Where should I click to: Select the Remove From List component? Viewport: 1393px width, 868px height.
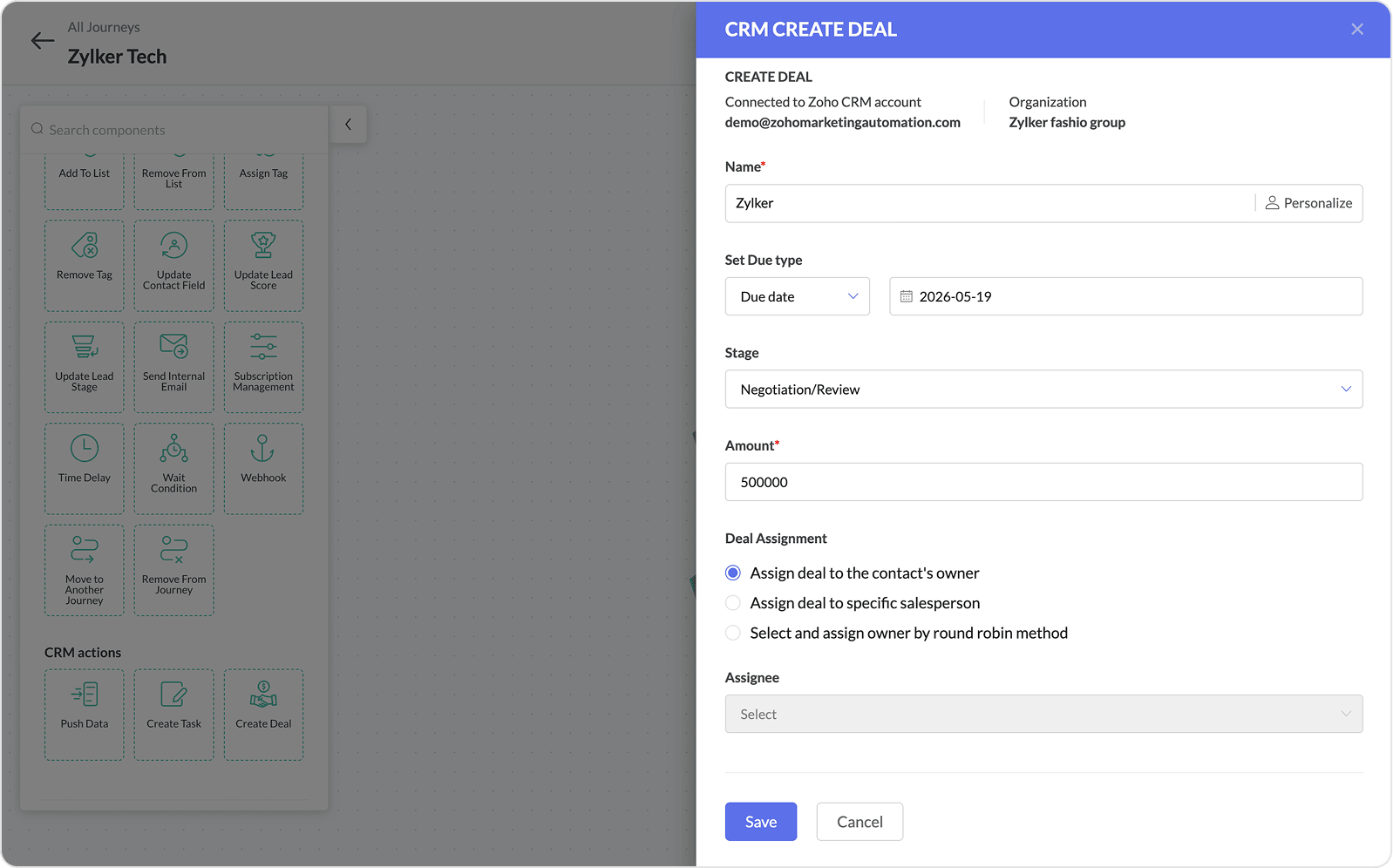174,181
